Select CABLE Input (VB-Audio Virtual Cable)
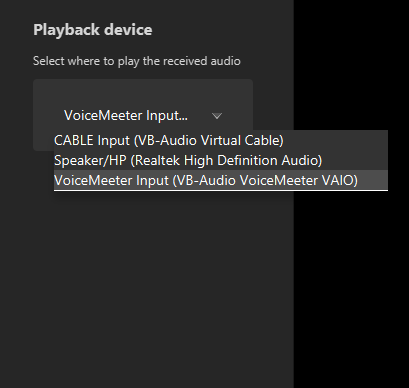Image resolution: width=409 pixels, height=388 pixels. pyautogui.click(x=221, y=140)
